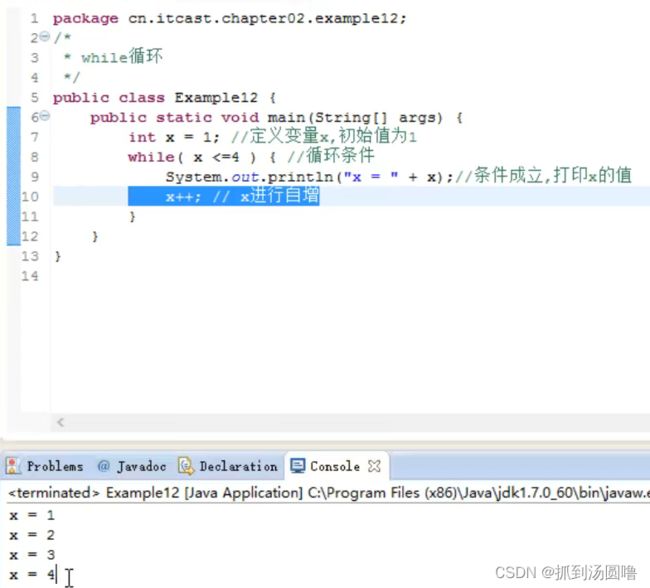This screenshot has height=588, width=650.
Task: Click the while loop condition line
Action: coord(251,157)
